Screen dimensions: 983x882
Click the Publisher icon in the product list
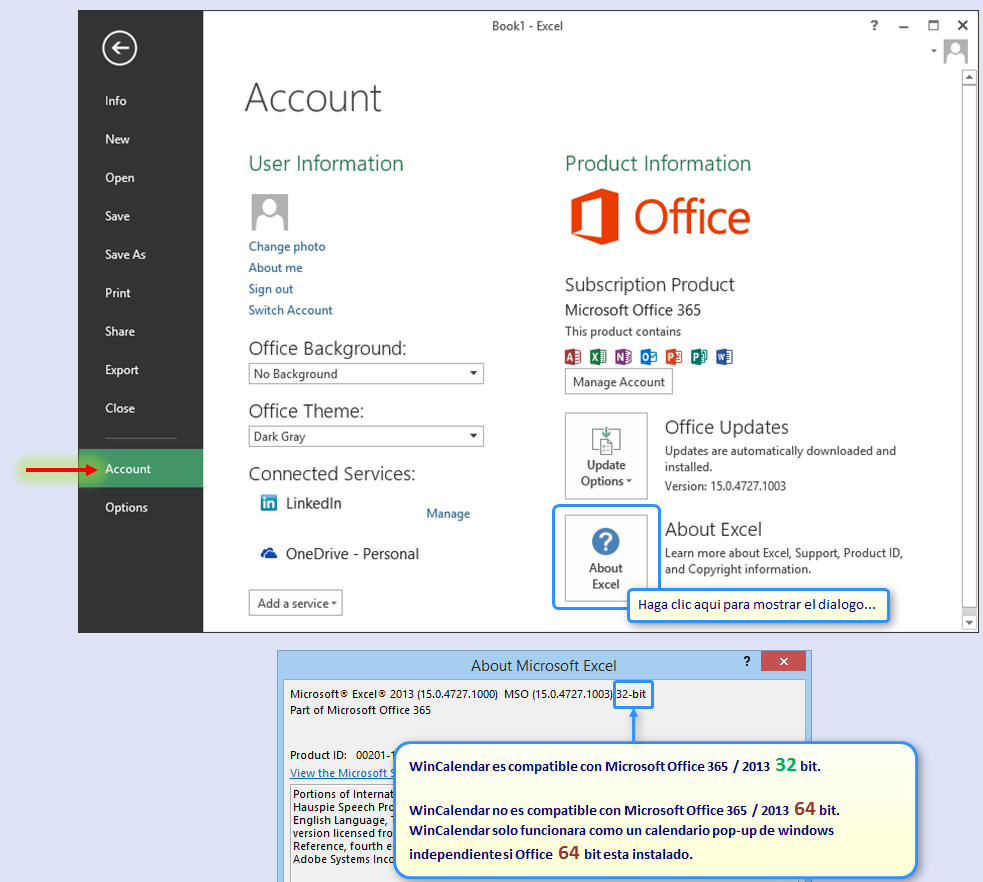697,355
